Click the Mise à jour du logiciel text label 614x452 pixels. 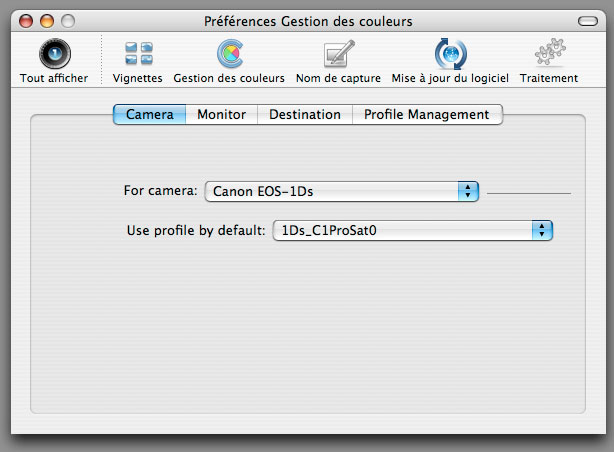click(x=450, y=78)
